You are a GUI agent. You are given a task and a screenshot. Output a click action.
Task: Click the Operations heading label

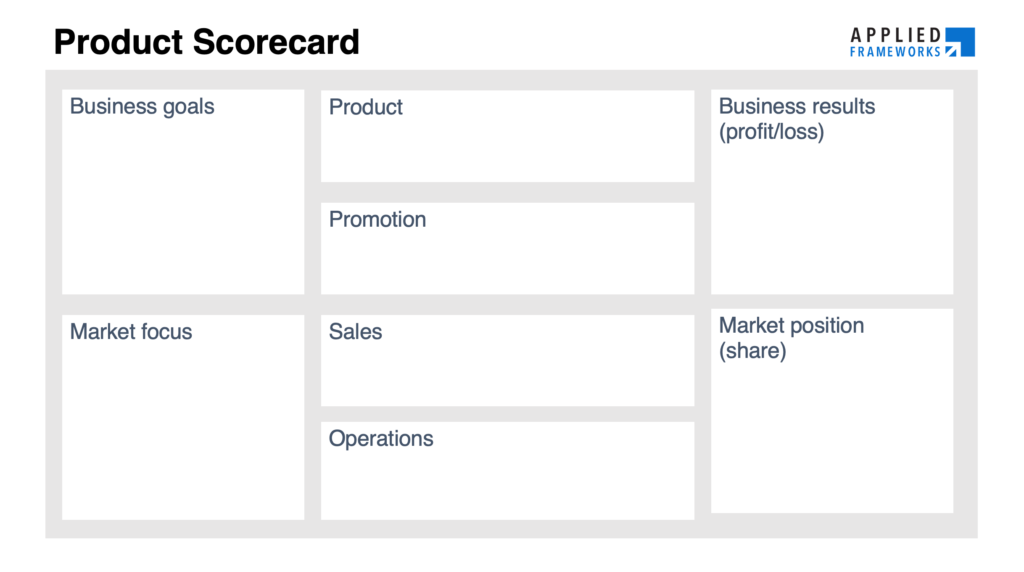381,439
